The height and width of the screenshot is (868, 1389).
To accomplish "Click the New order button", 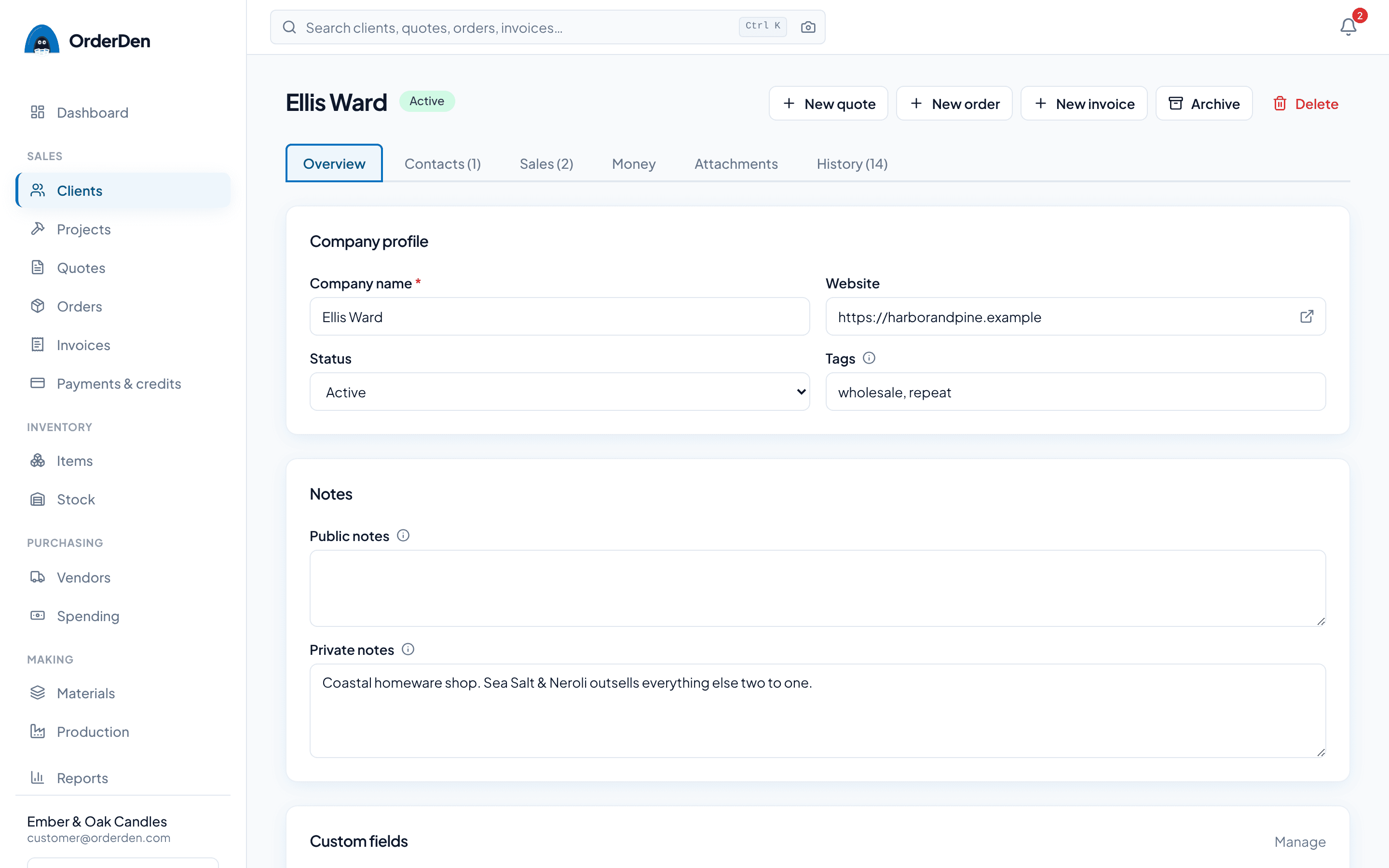I will (954, 103).
